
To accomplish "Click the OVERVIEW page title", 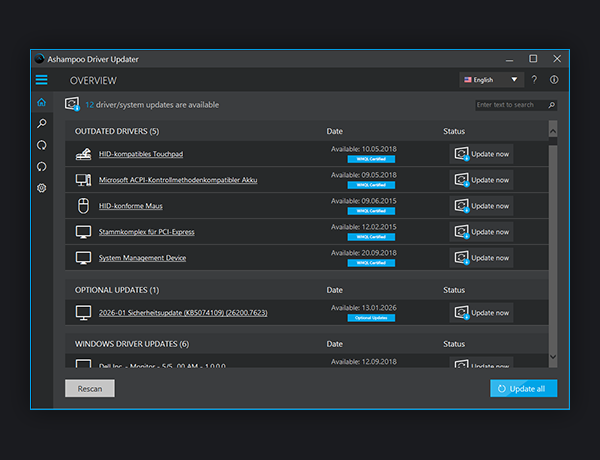I will click(x=93, y=80).
